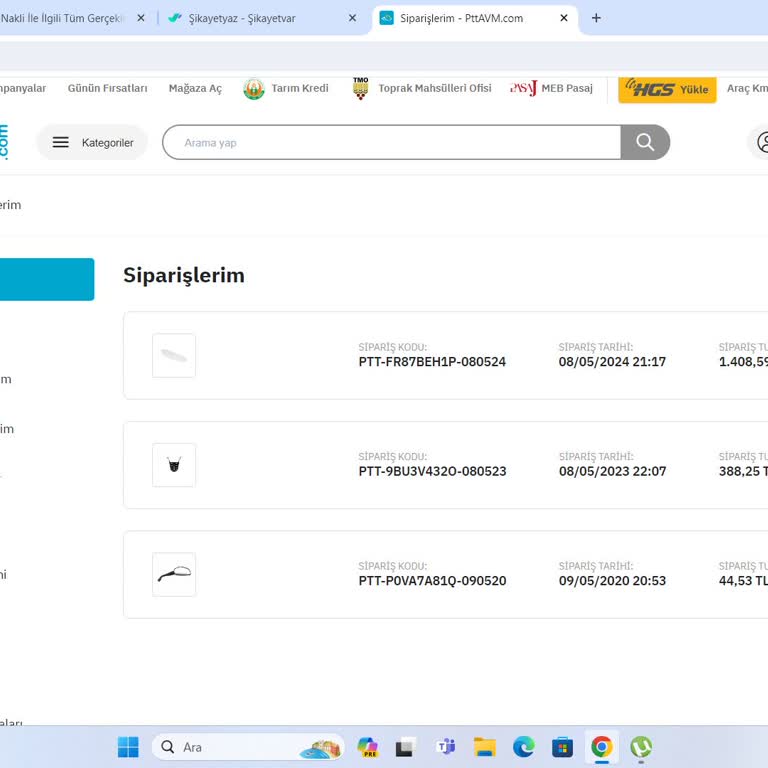Switch to the Siparişlerim - PttAVM.com tab
Screen dimensions: 768x768
(x=475, y=19)
